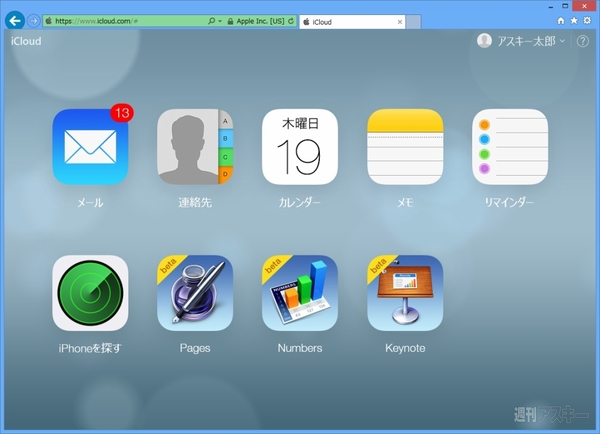Click the refresh button in address bar
This screenshot has height=434, width=600.
tap(291, 21)
